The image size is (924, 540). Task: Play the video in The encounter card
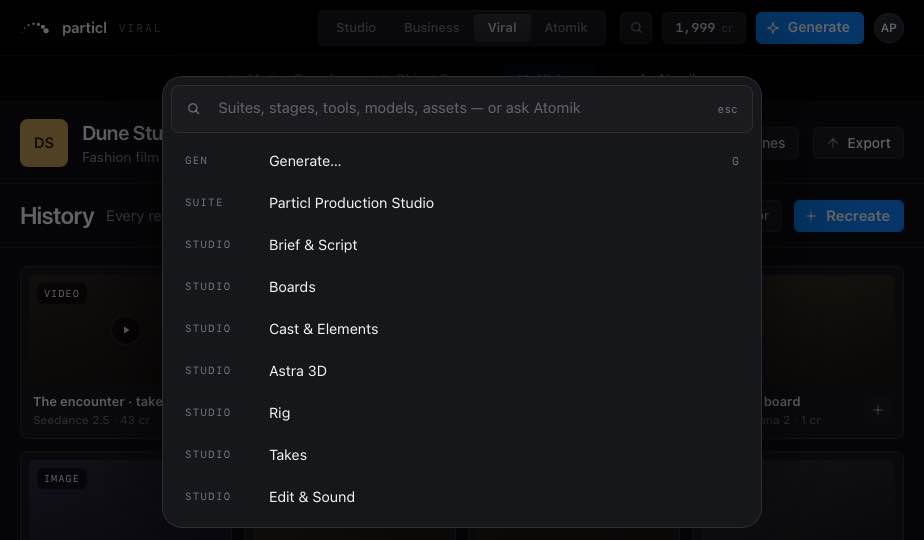coord(126,330)
